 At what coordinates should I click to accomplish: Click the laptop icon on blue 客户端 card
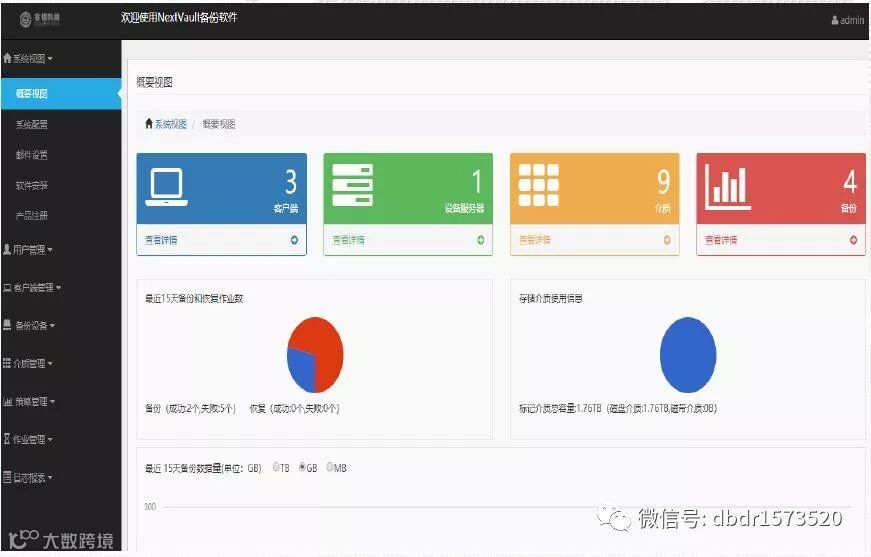point(166,187)
